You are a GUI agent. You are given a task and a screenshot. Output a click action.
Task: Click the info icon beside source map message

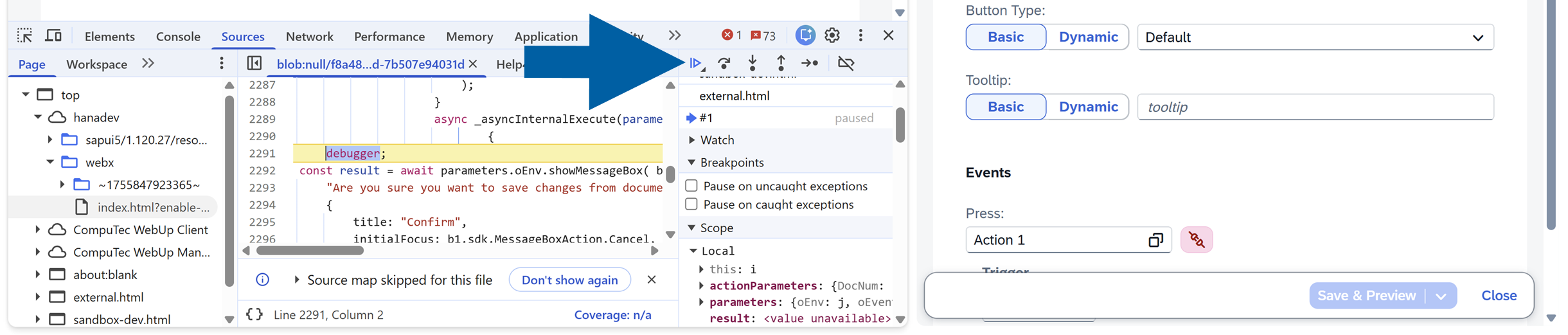click(262, 280)
